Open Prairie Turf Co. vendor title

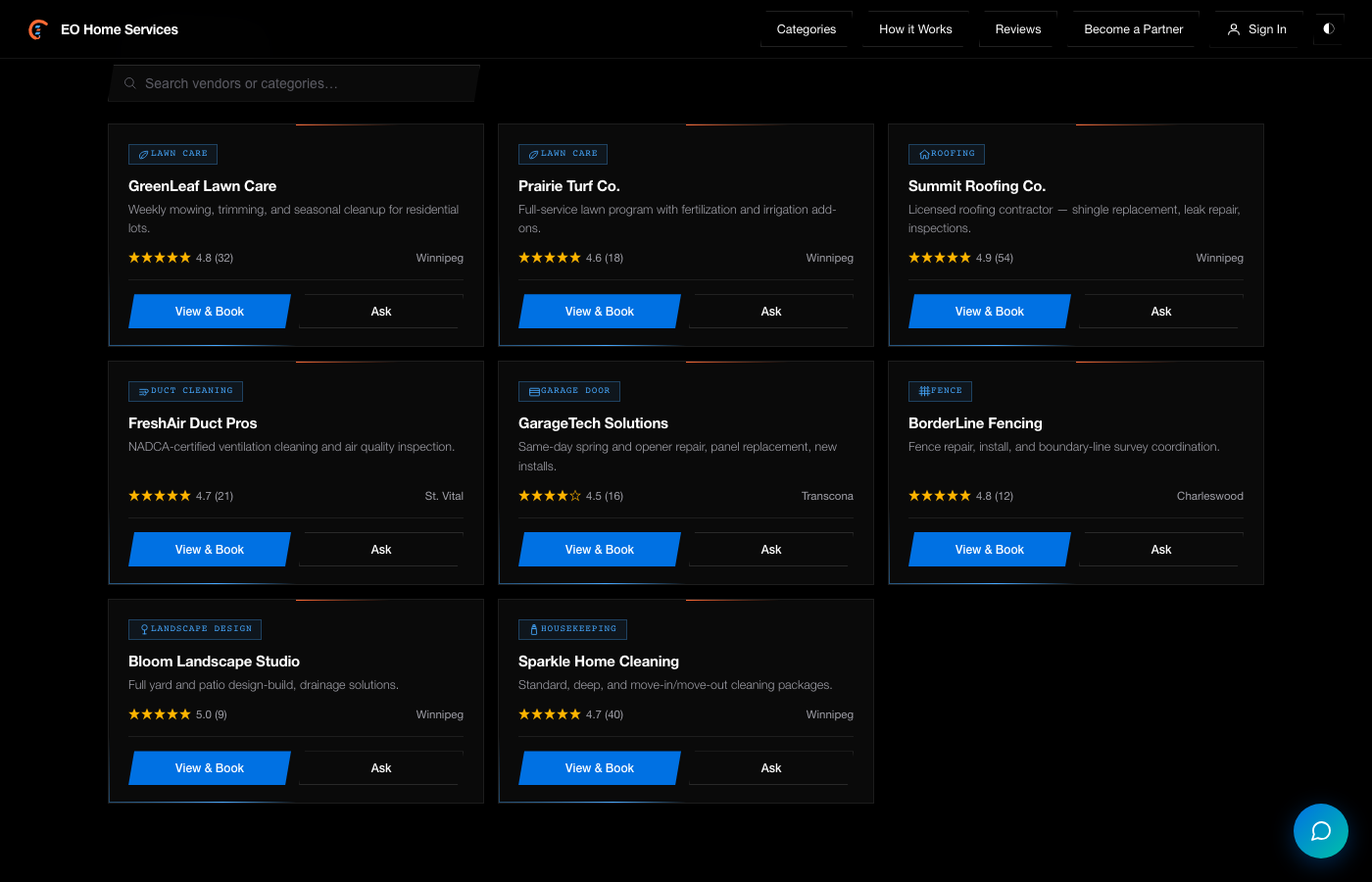pyautogui.click(x=569, y=186)
